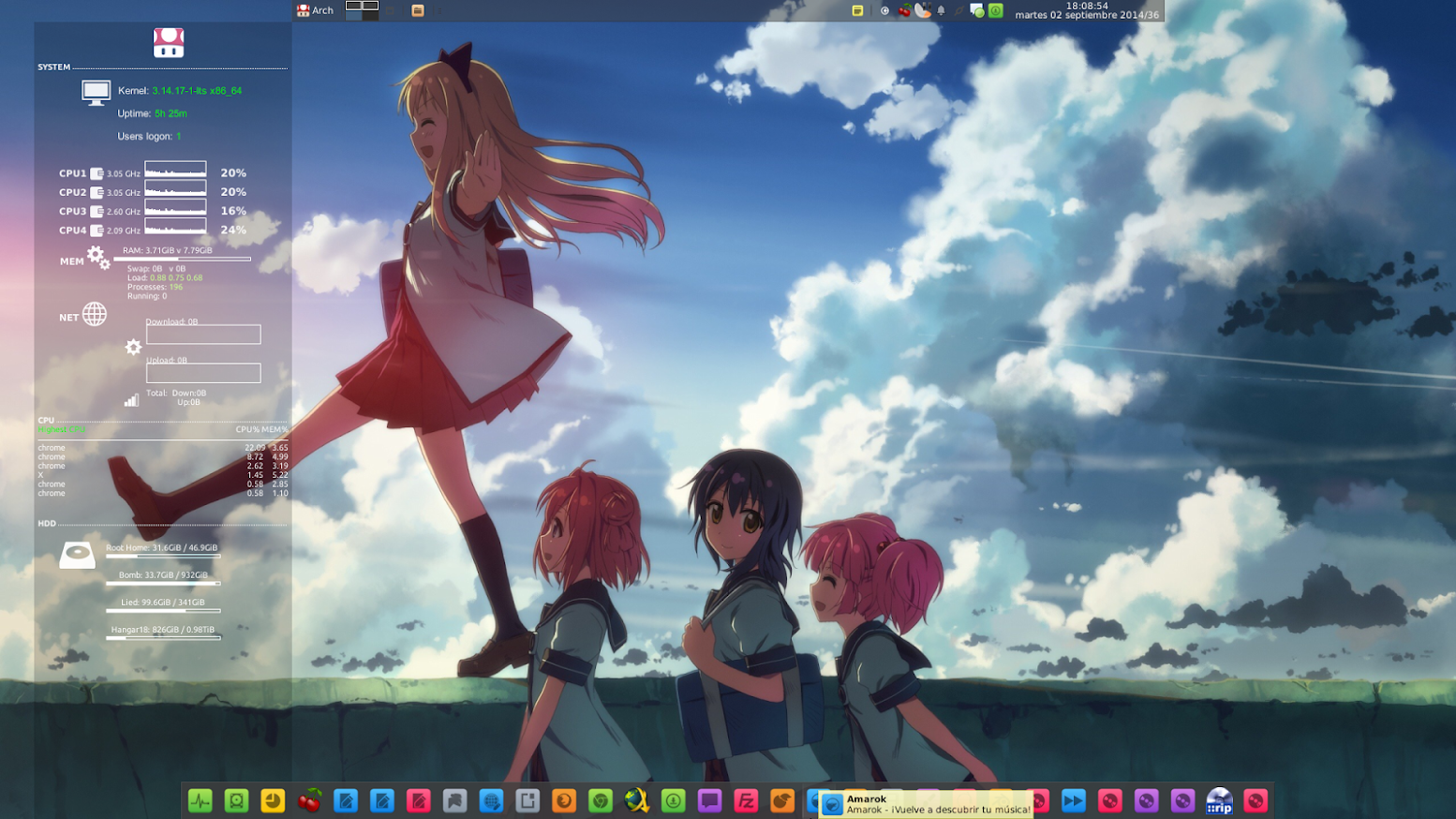1456x819 pixels.
Task: Open the last pink disc icon after rip
Action: 1255,800
